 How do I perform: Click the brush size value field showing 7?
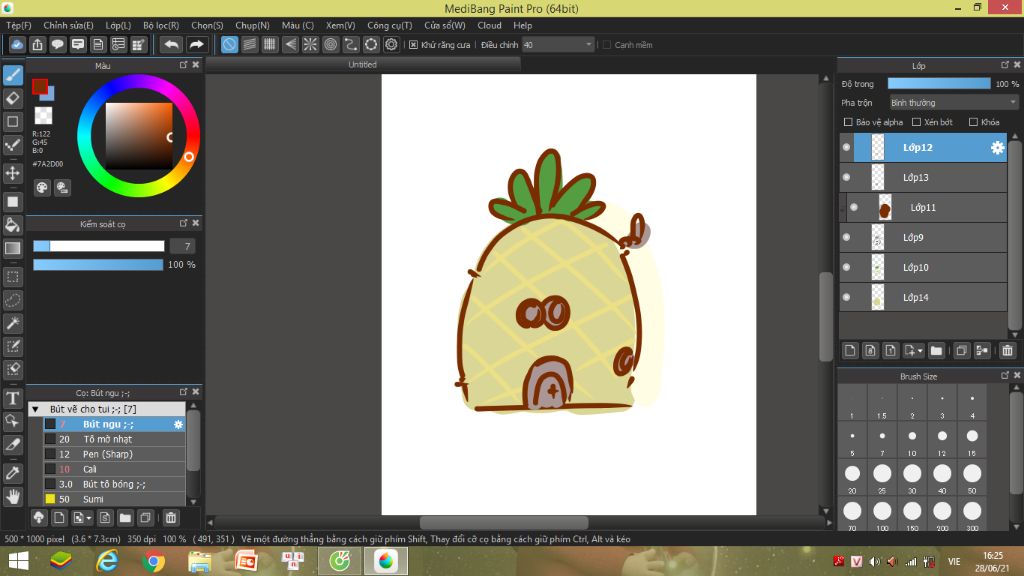(183, 246)
